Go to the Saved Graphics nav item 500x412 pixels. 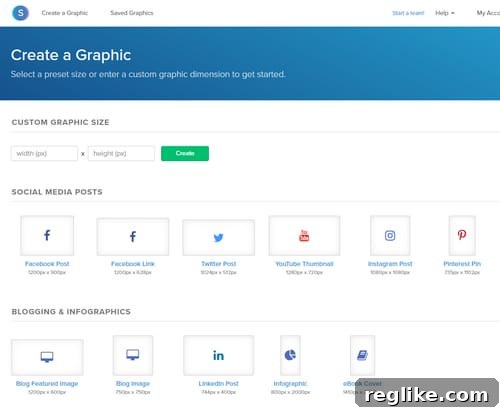[x=132, y=13]
